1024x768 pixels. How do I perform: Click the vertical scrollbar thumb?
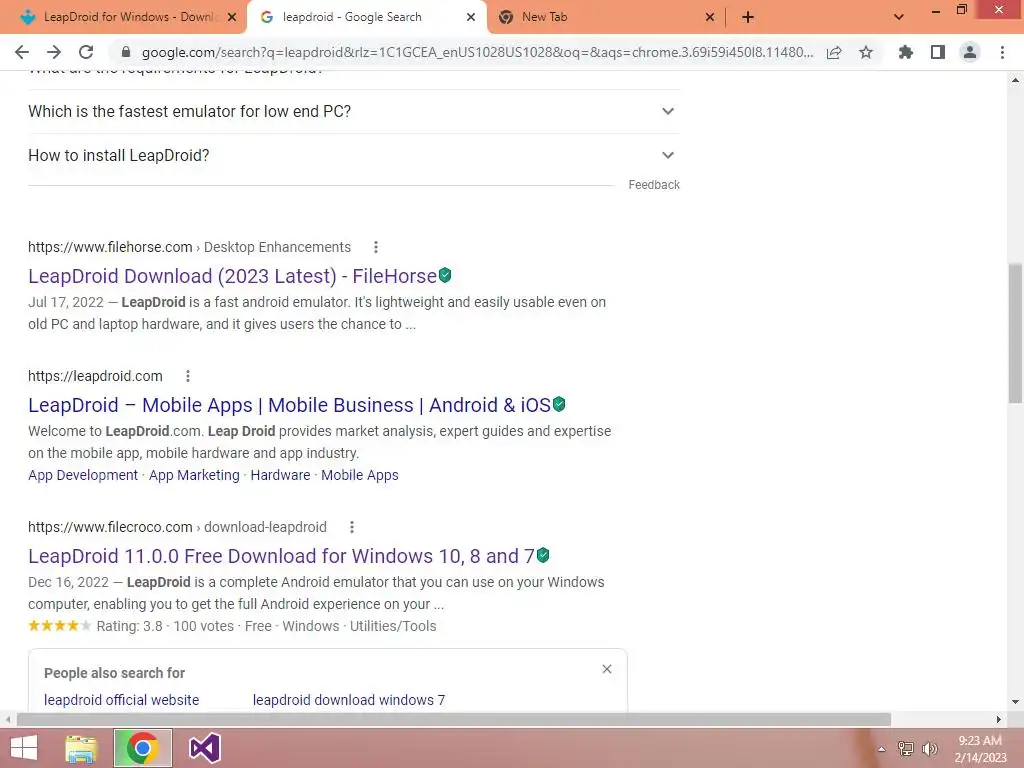point(1015,333)
